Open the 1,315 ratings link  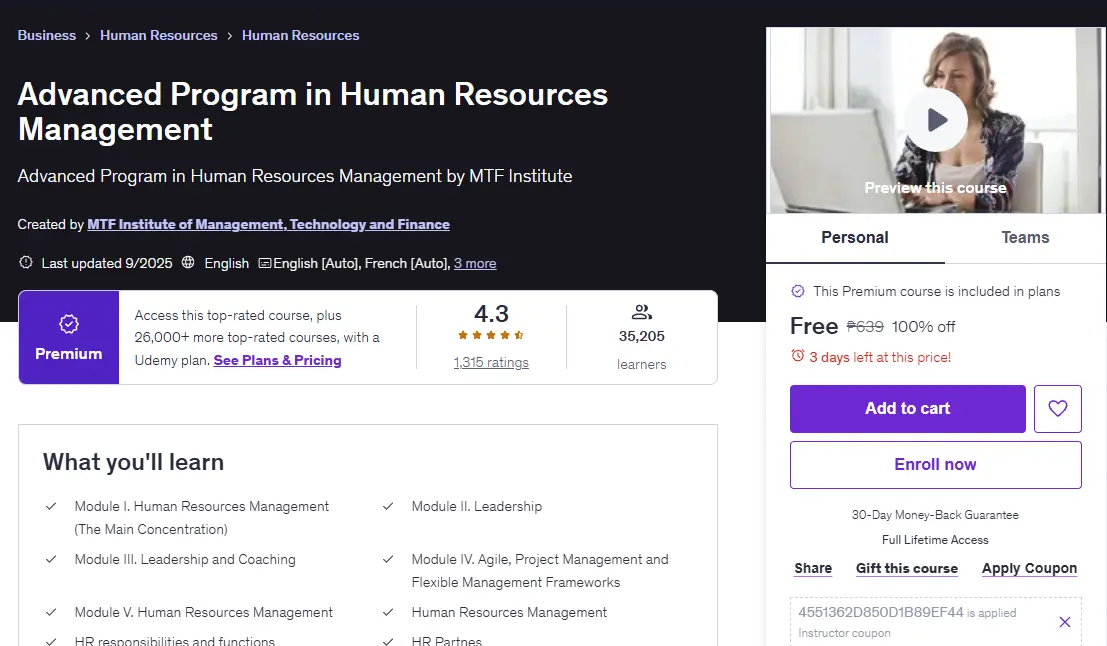coord(491,362)
